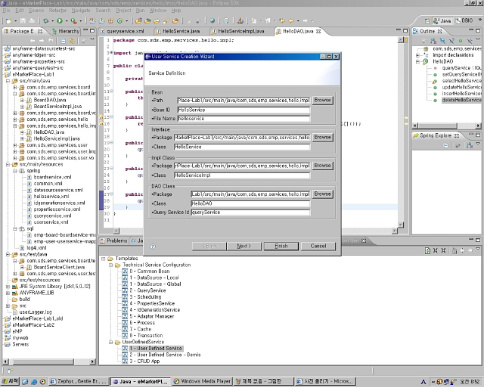The height and width of the screenshot is (387, 484).
Task: Click the Hierarchy view tab icon
Action: pos(55,31)
